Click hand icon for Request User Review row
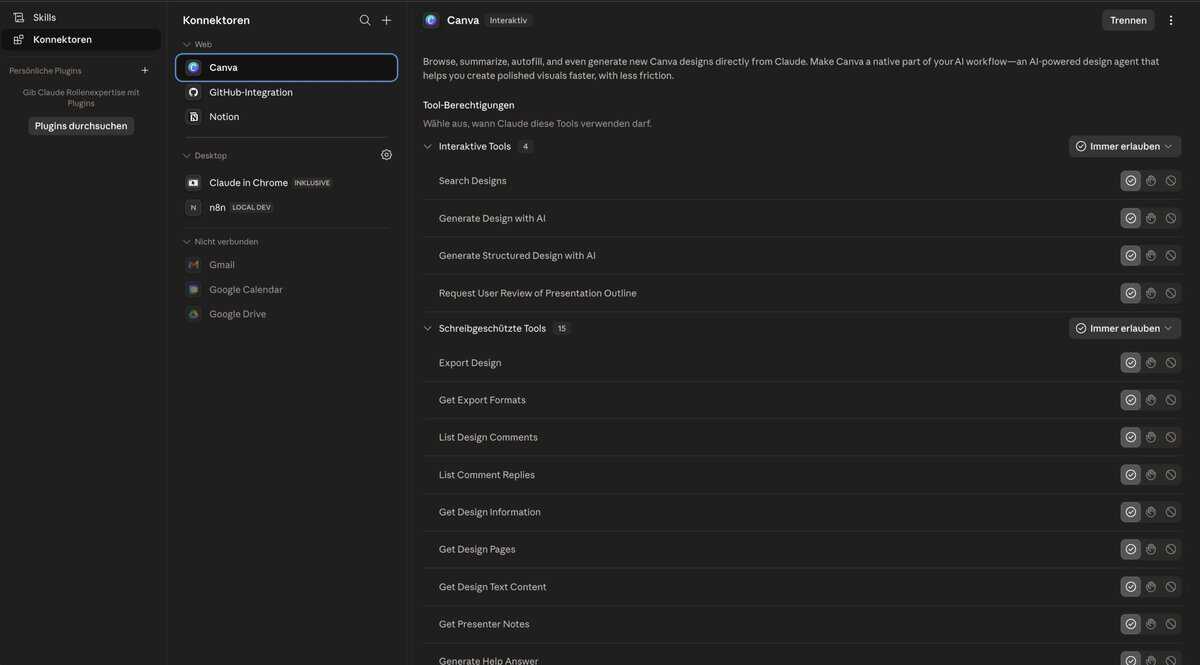 (x=1151, y=293)
